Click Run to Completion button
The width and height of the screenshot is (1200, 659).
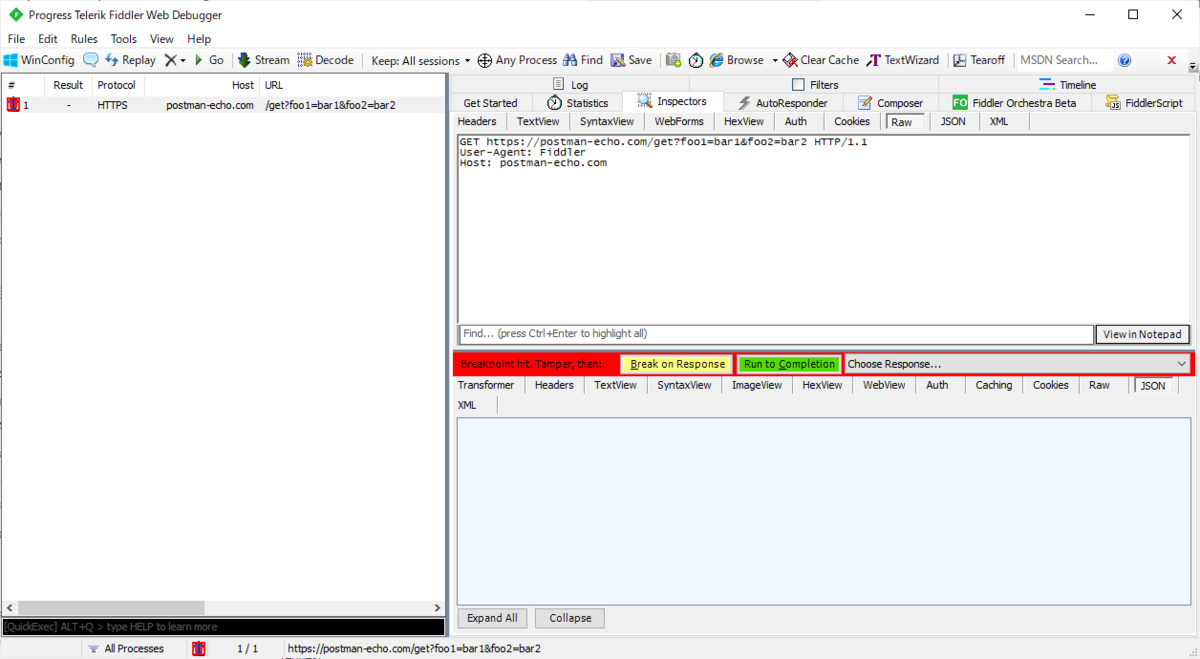pos(789,364)
